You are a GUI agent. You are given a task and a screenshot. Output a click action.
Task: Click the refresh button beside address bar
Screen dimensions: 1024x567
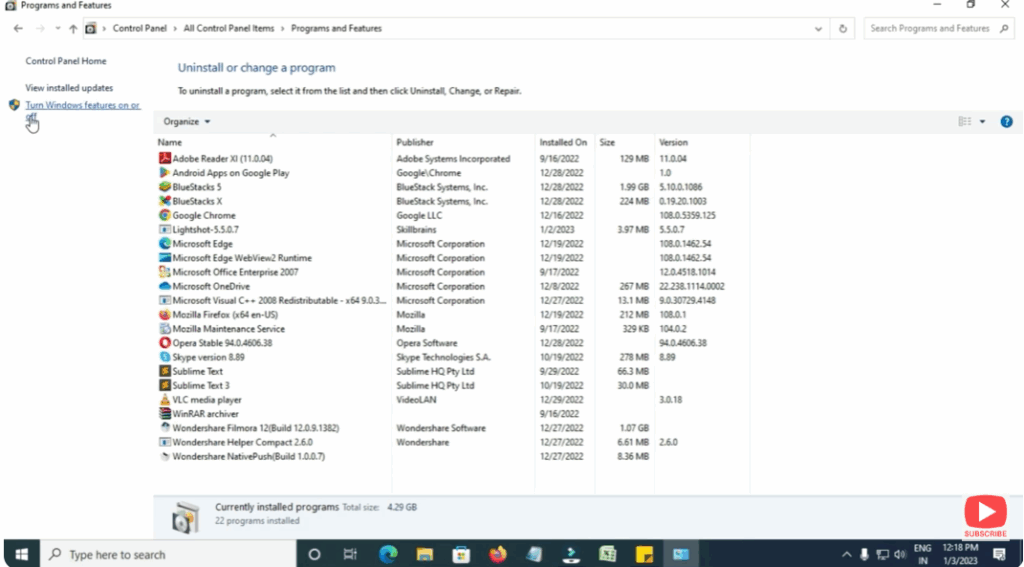(x=842, y=29)
